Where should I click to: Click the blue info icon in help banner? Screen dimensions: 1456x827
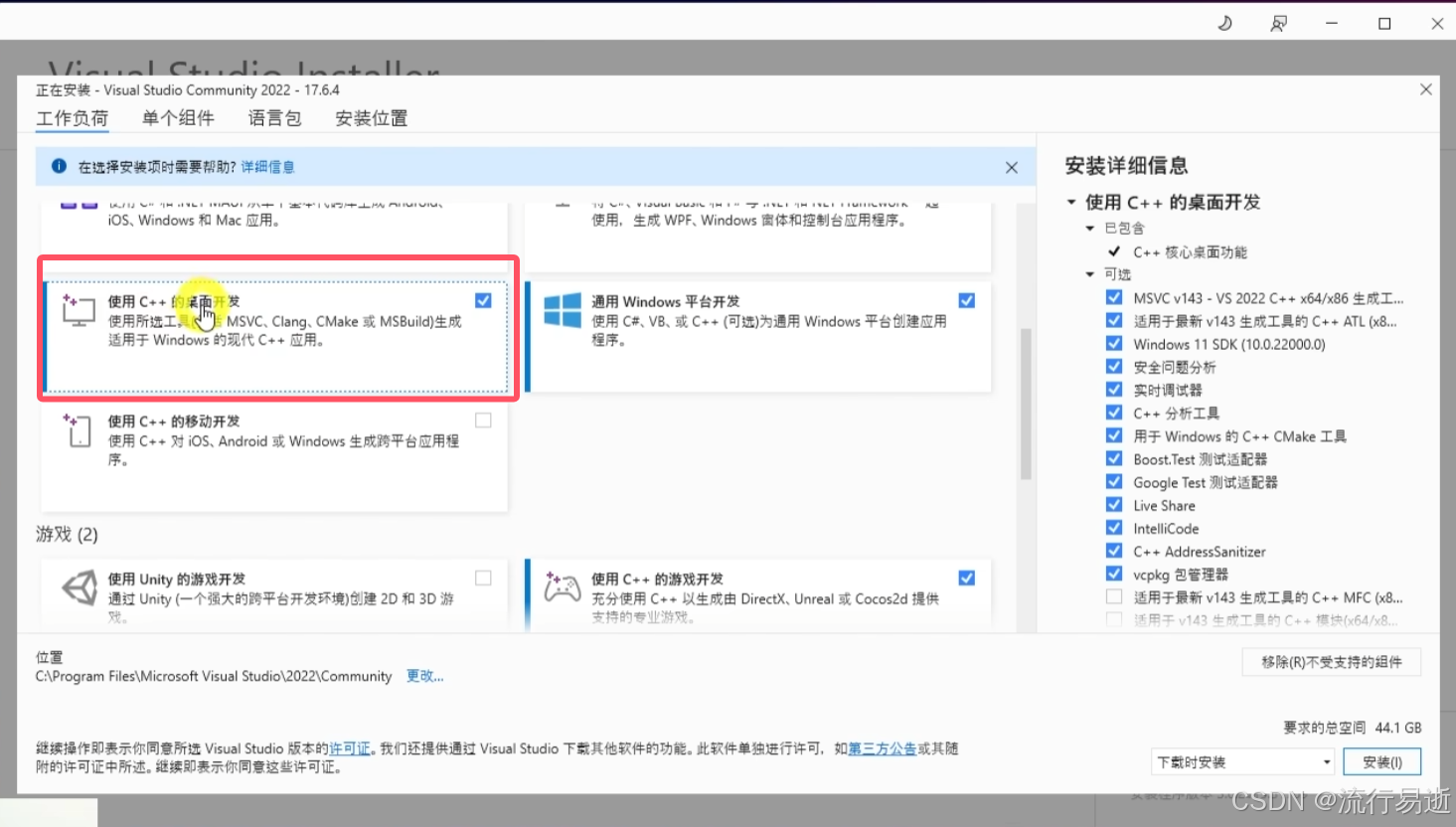[x=59, y=167]
